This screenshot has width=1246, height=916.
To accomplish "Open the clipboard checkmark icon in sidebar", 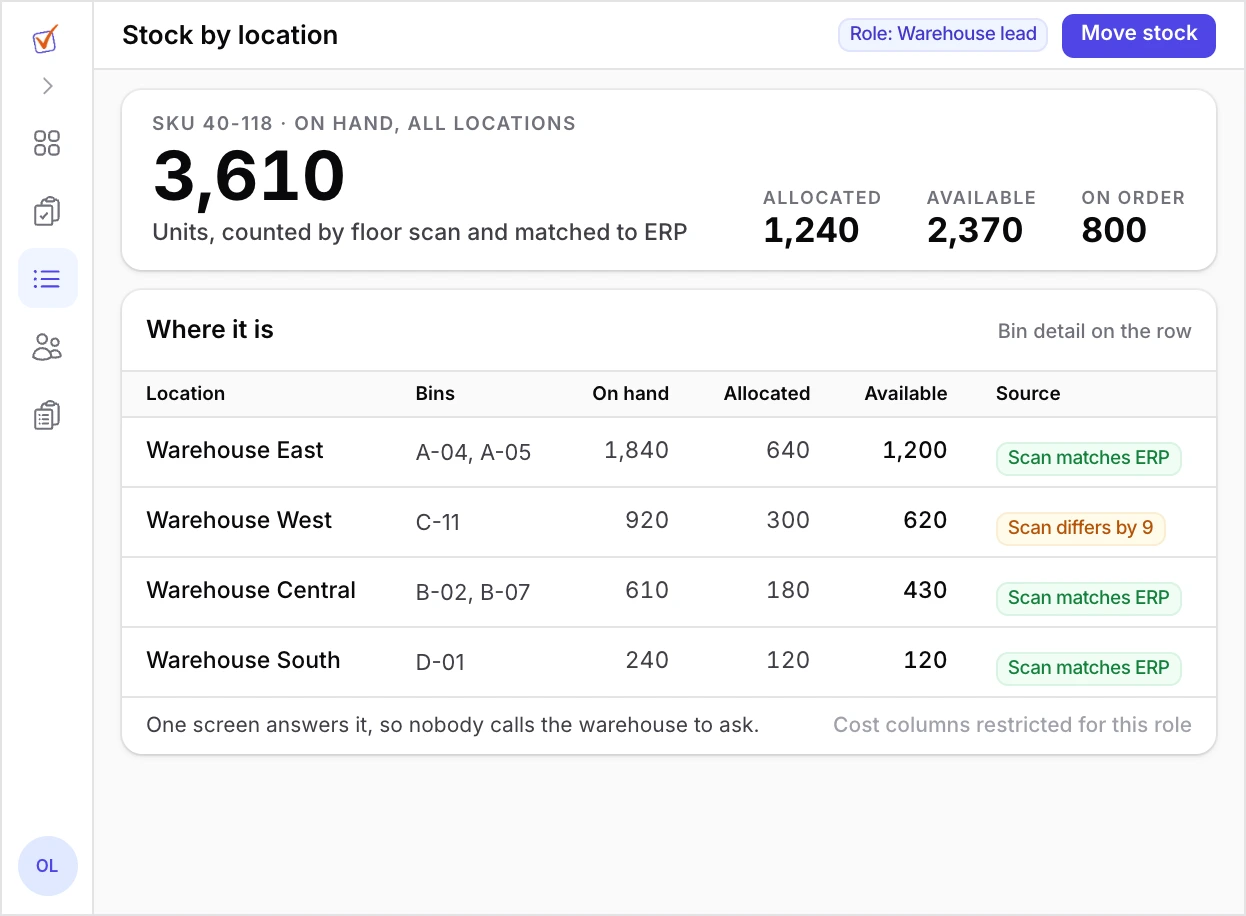I will click(47, 211).
